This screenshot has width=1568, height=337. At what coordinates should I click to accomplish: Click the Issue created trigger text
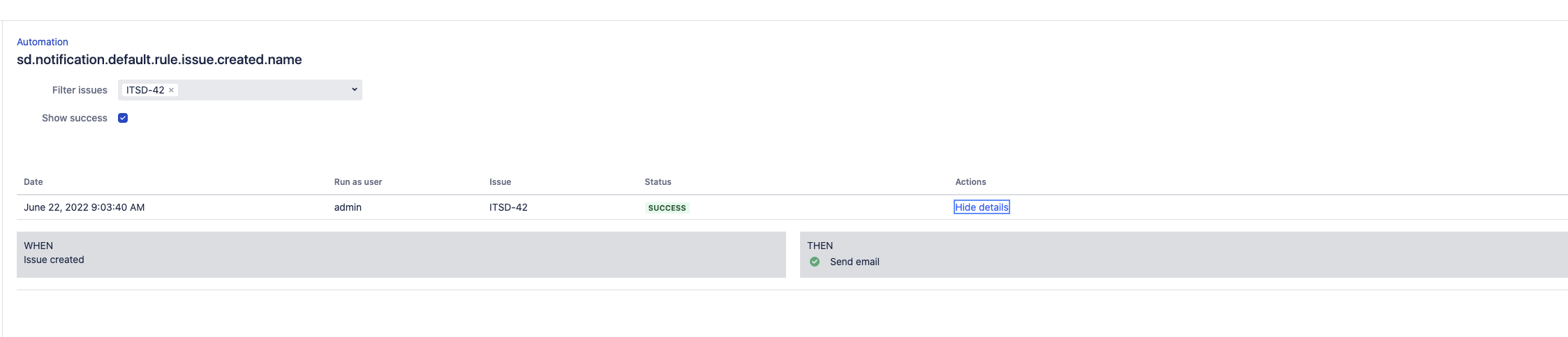(x=54, y=260)
